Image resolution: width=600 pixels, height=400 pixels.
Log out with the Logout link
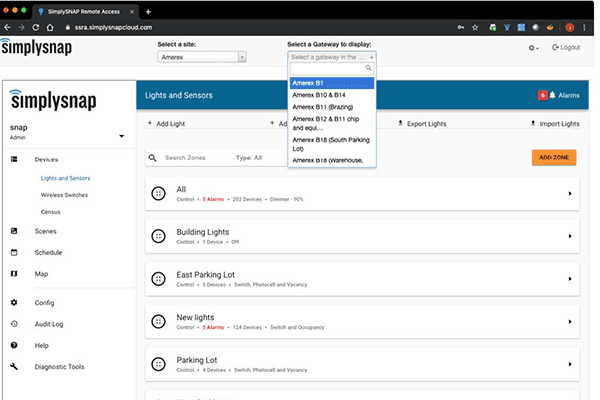566,47
